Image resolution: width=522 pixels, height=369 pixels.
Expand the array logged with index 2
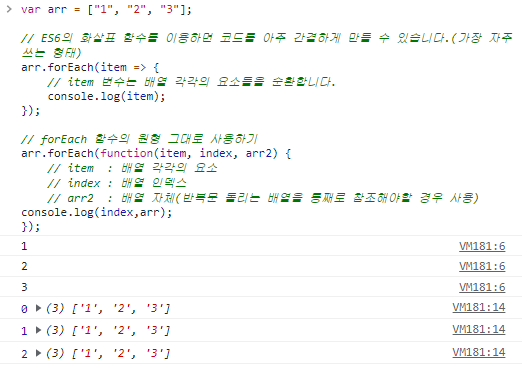point(38,353)
